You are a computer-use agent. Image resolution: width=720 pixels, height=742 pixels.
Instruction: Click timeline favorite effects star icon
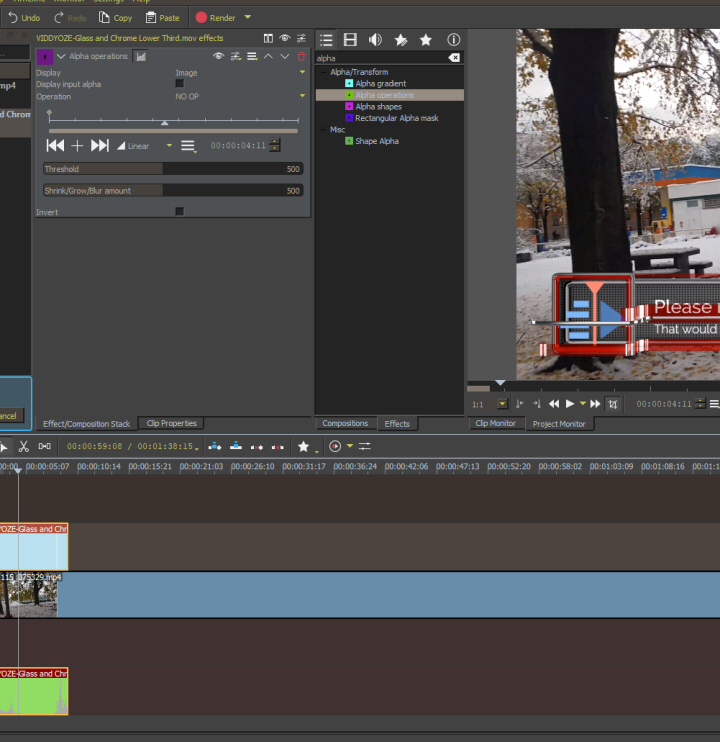pos(303,446)
